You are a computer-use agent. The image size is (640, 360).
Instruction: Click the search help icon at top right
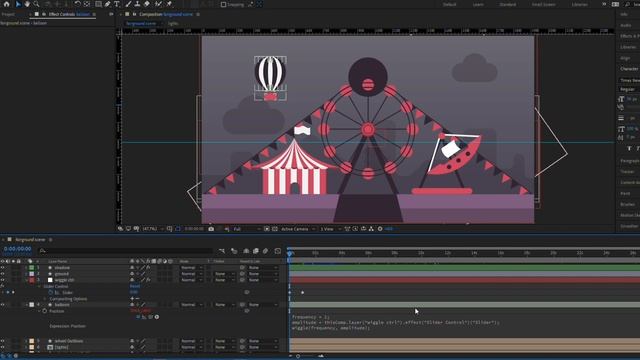pyautogui.click(x=627, y=4)
